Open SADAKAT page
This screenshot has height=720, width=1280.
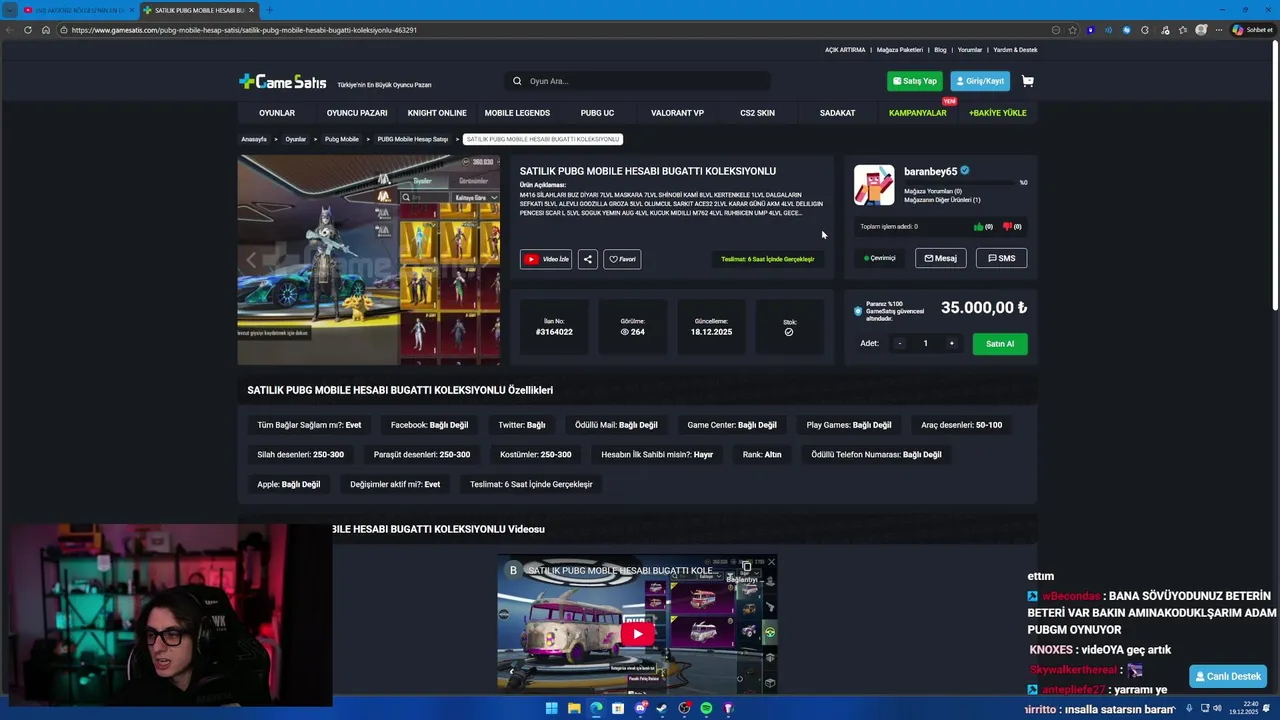837,113
